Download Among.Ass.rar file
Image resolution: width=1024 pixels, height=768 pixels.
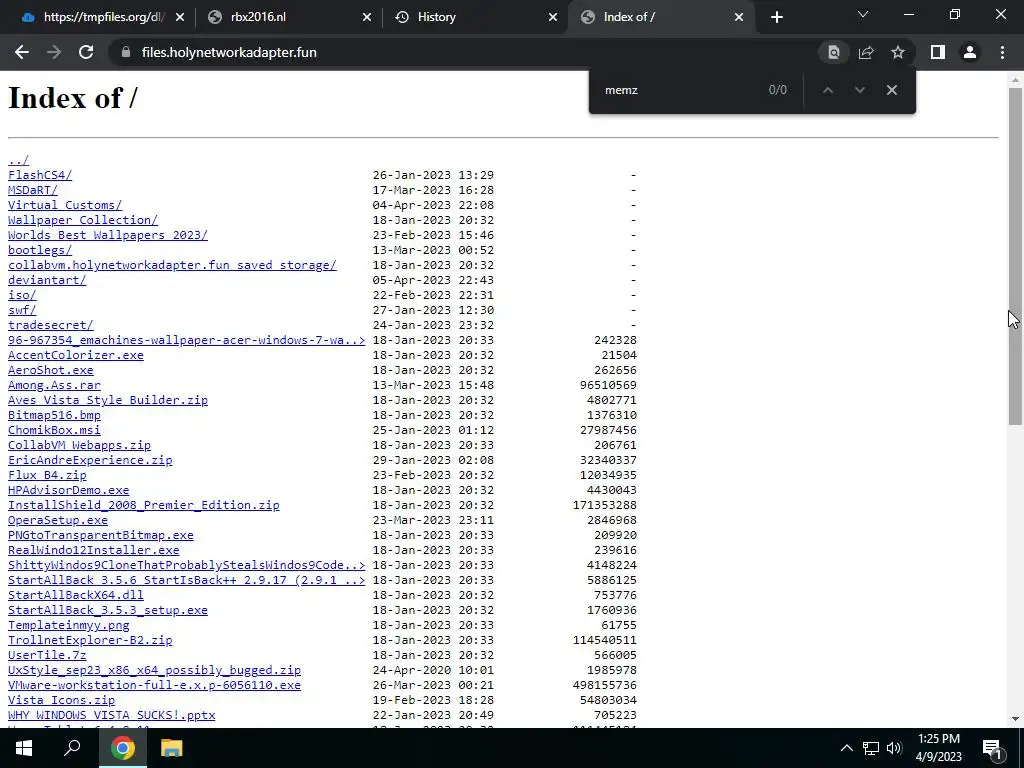coord(54,385)
